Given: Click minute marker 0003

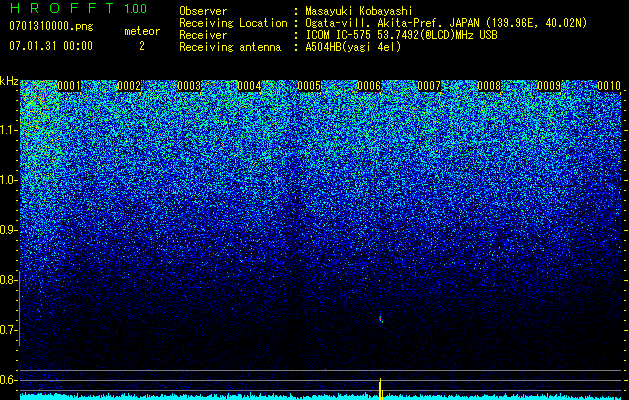Looking at the screenshot, I should click(189, 86).
